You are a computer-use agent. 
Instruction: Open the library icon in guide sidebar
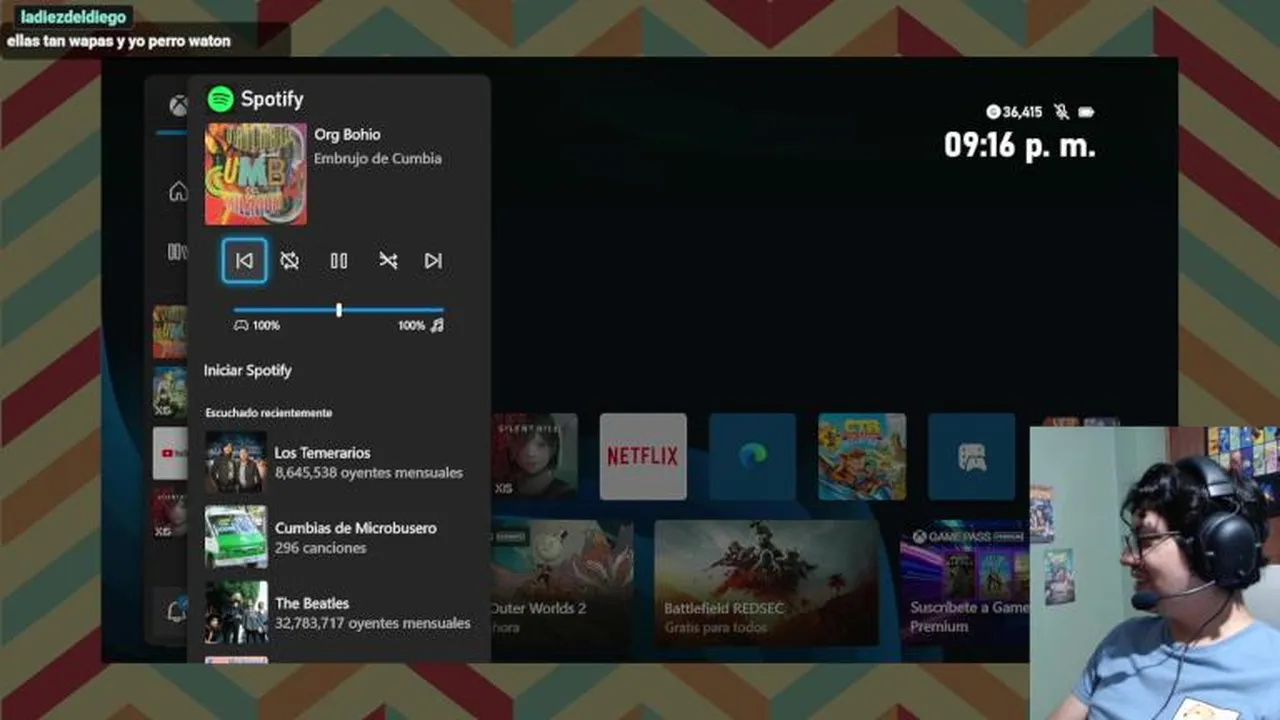point(177,251)
